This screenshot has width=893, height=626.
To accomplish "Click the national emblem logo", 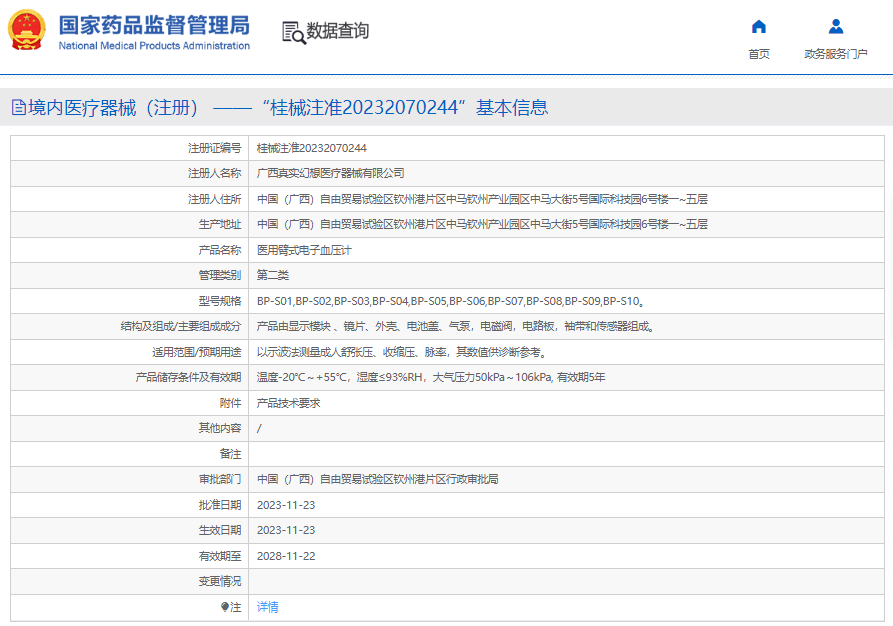I will coord(26,30).
